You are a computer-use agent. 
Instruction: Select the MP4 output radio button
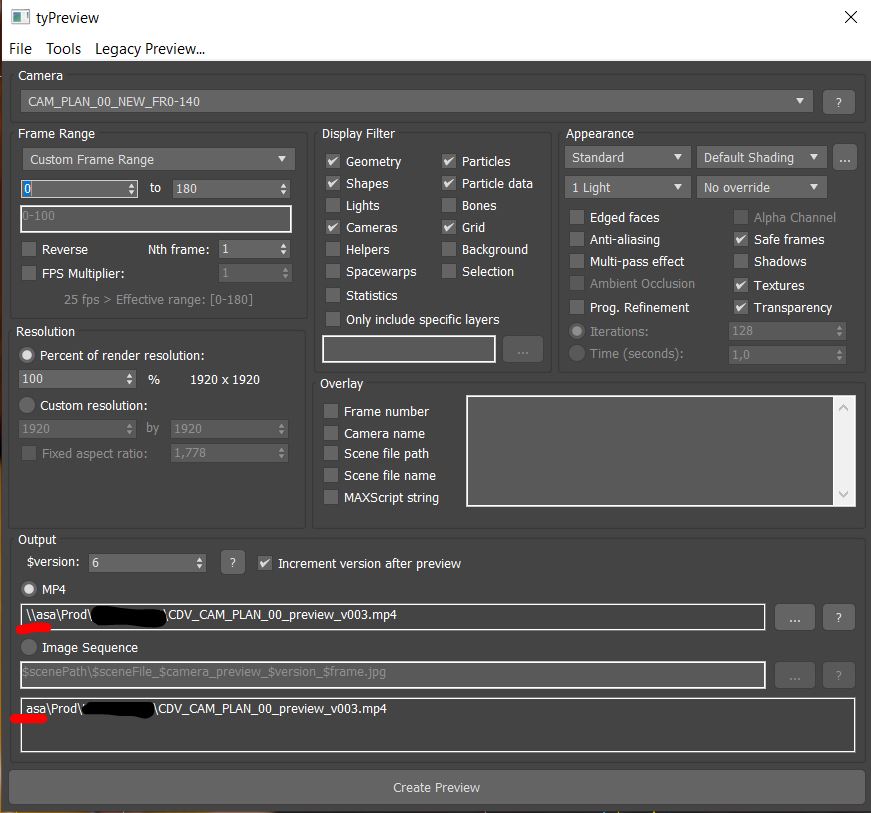pos(29,589)
